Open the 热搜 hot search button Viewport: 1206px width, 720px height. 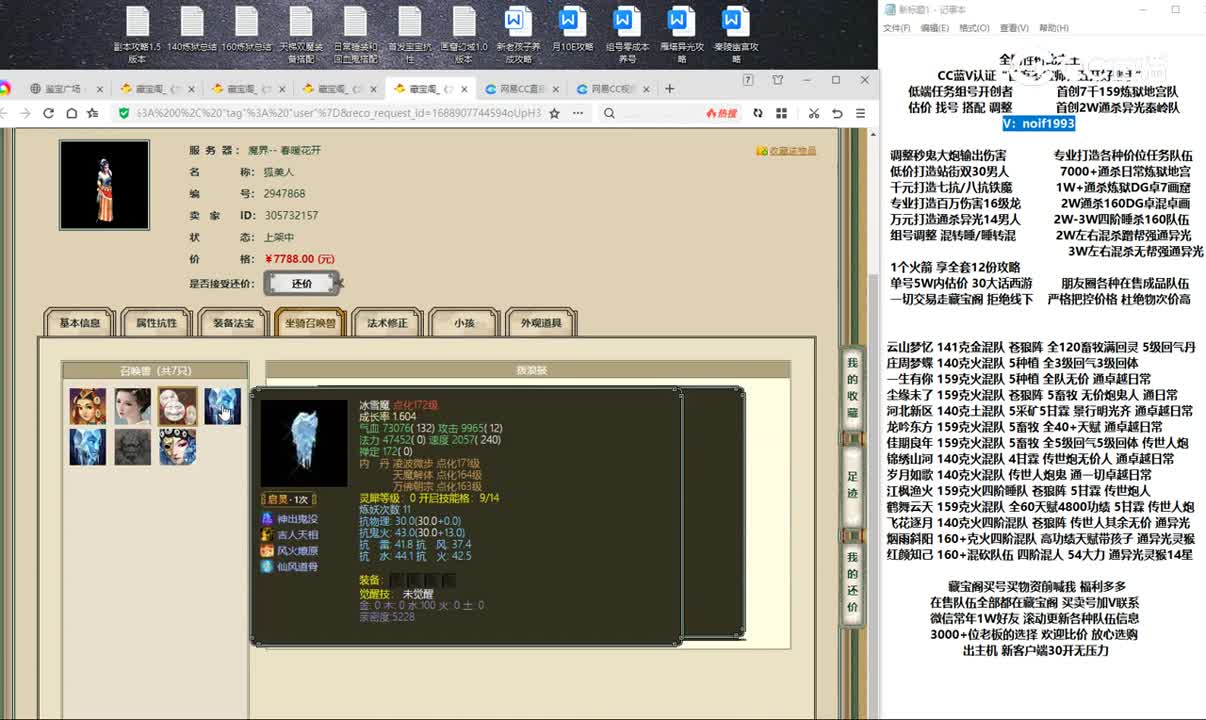[721, 113]
